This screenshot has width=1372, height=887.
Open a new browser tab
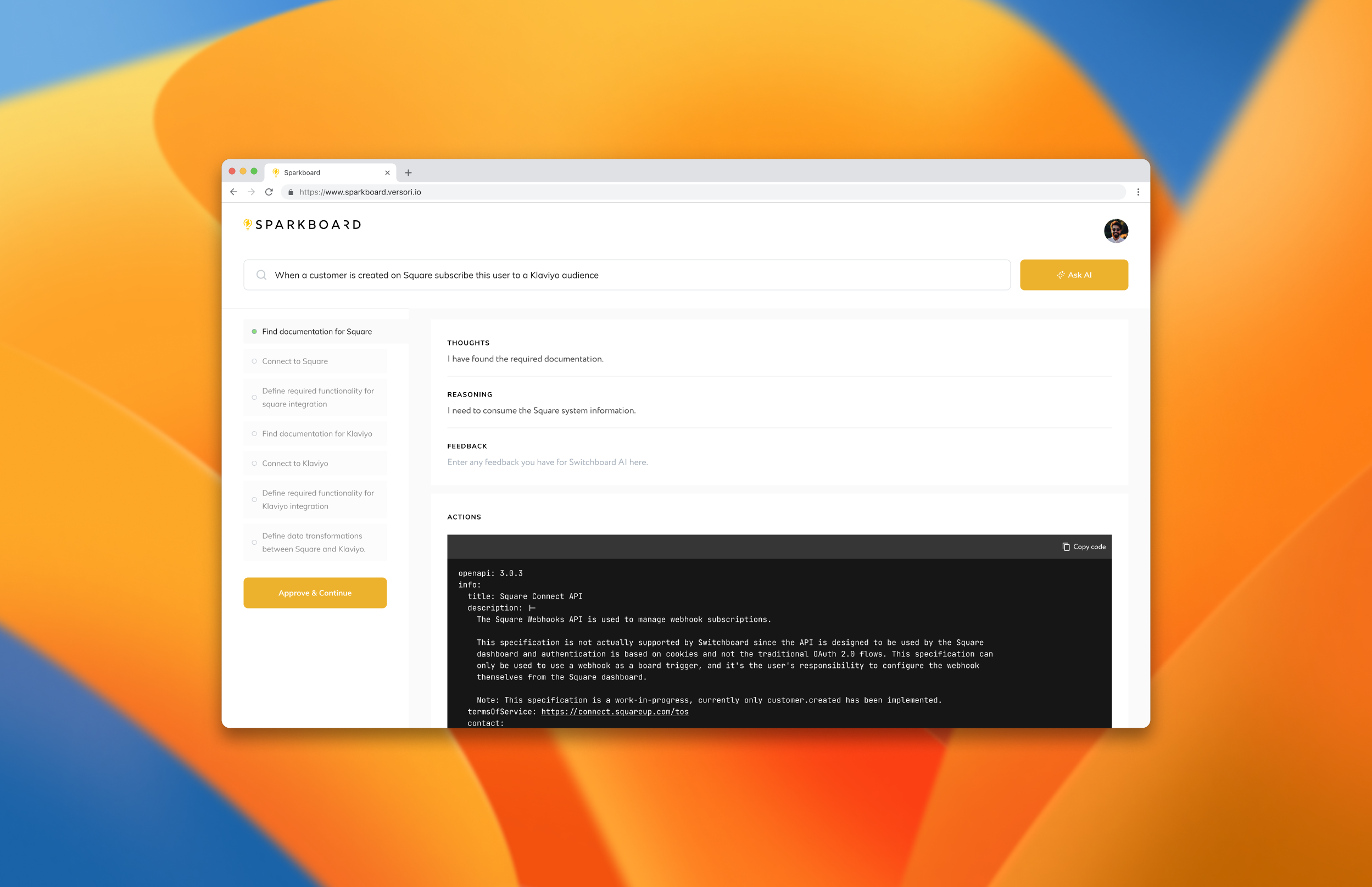pyautogui.click(x=409, y=172)
